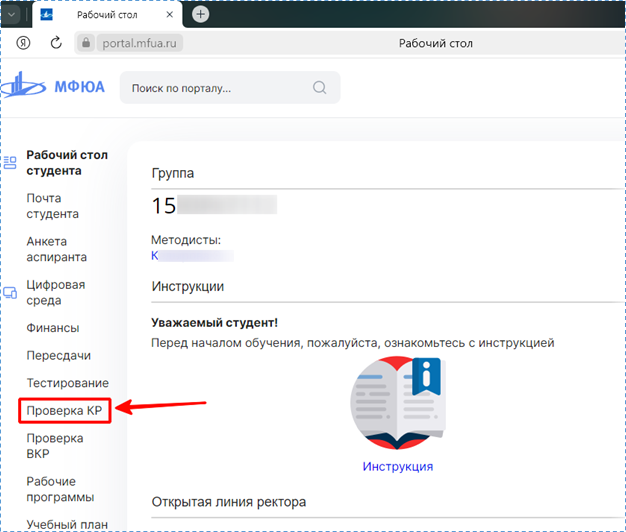Click the Инструкции section heading
This screenshot has height=532, width=626.
188,287
